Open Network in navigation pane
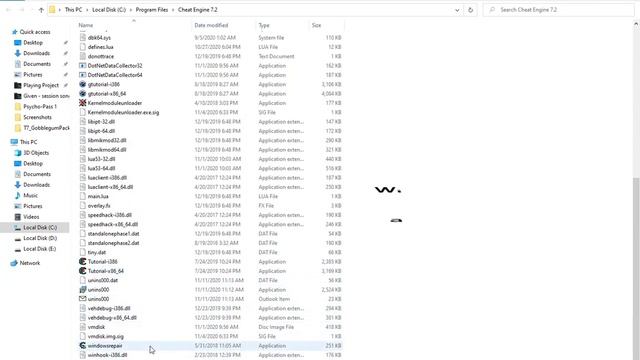This screenshot has height=360, width=640. coord(30,263)
